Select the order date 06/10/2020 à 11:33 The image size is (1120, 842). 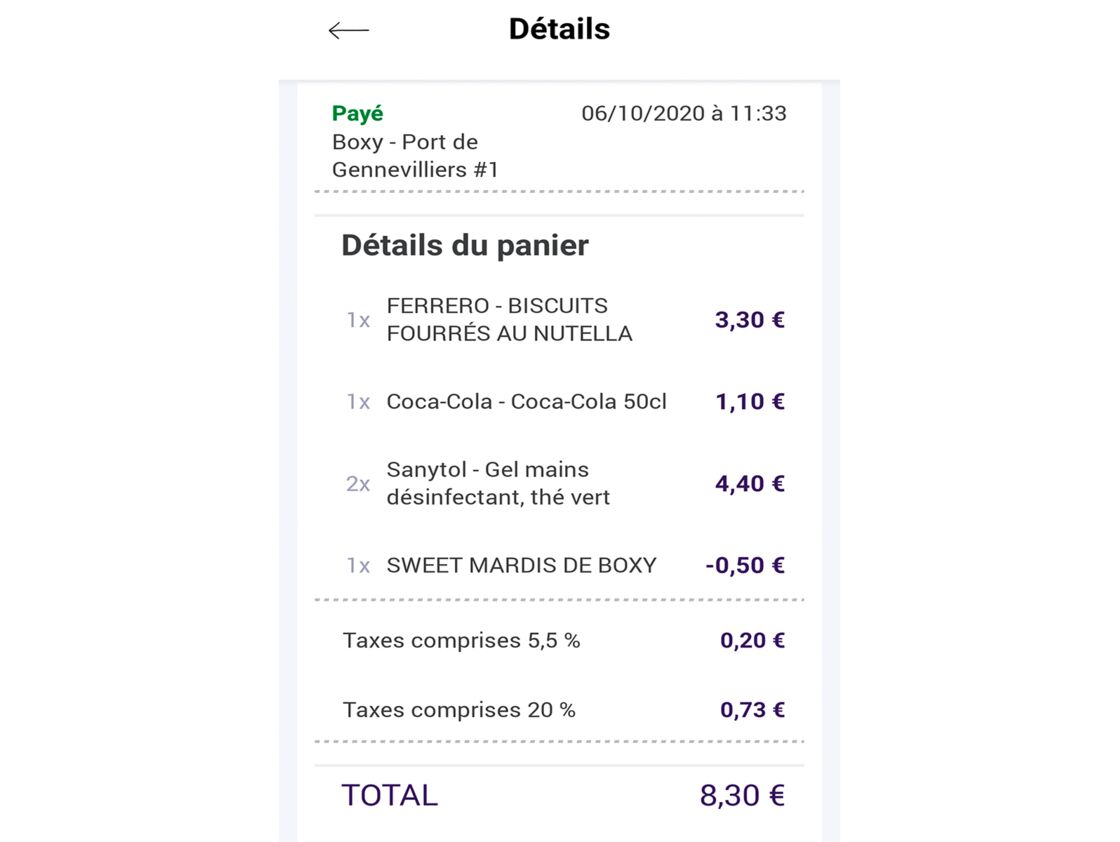tap(684, 113)
